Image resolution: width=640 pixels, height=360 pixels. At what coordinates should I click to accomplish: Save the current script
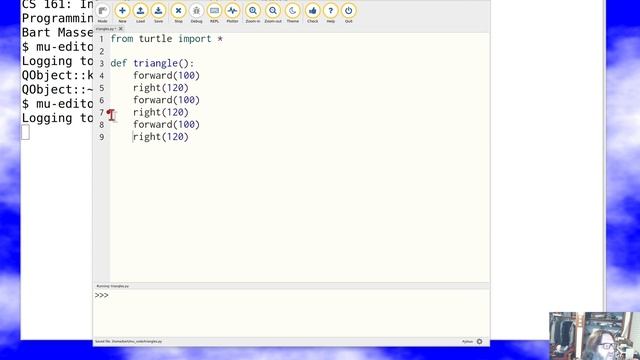[x=158, y=13]
